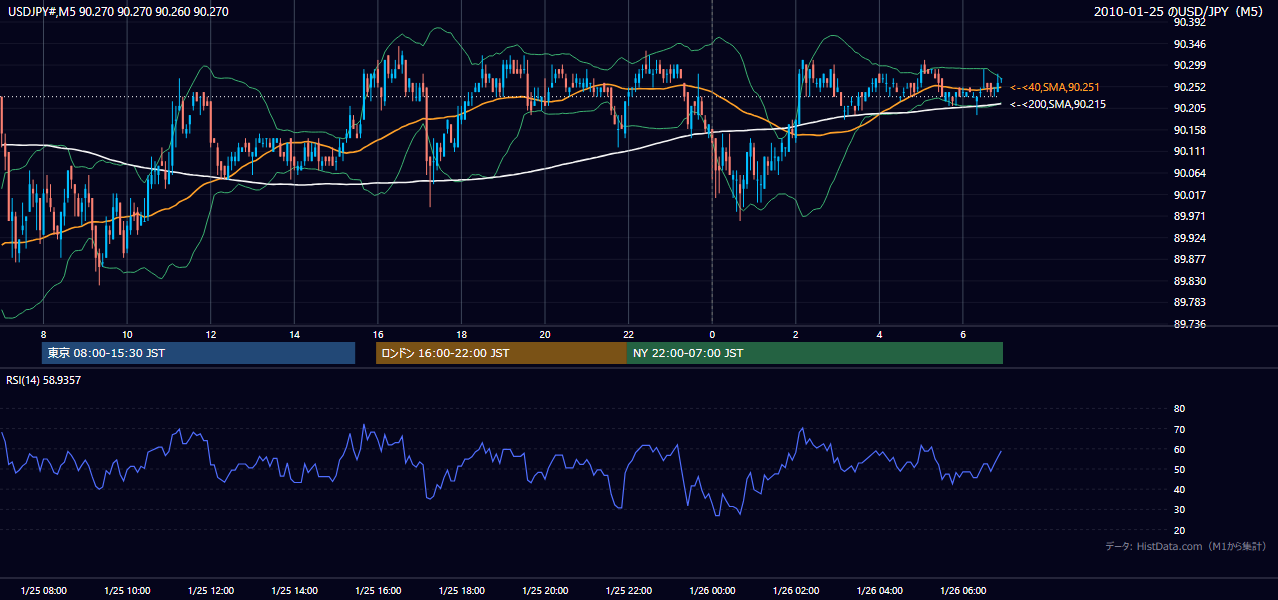1278x600 pixels.
Task: Click the RSI 60 level label
Action: pos(1179,449)
